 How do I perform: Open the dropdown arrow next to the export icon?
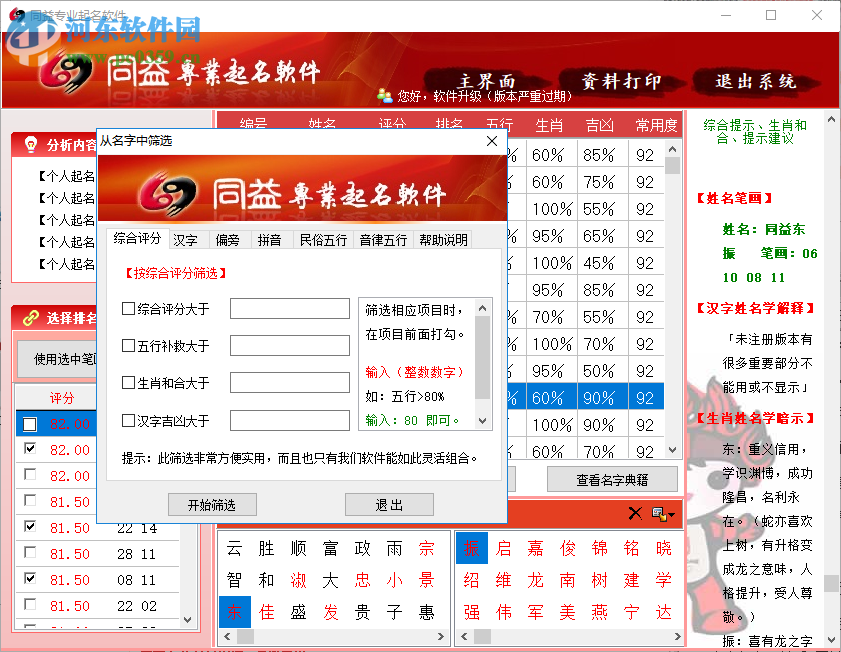click(671, 514)
